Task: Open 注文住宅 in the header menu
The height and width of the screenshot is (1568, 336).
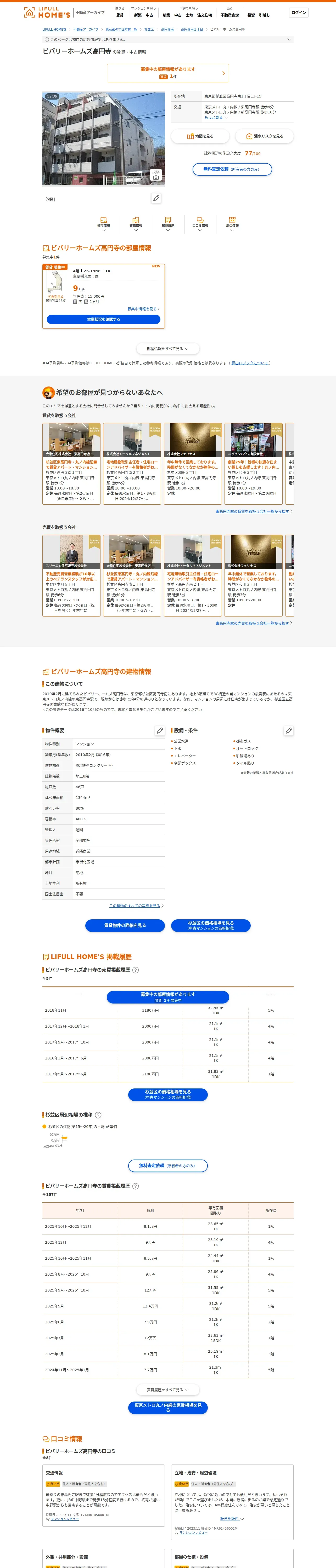Action: click(204, 15)
